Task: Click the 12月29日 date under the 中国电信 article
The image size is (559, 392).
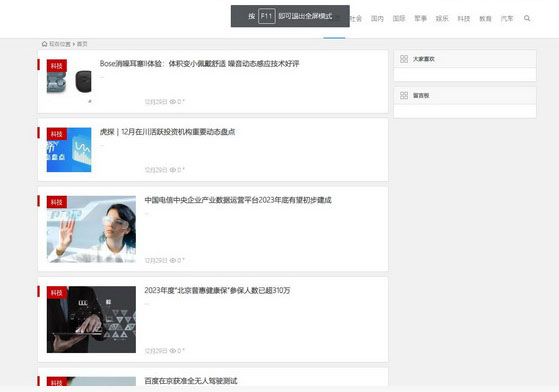Action: click(156, 260)
